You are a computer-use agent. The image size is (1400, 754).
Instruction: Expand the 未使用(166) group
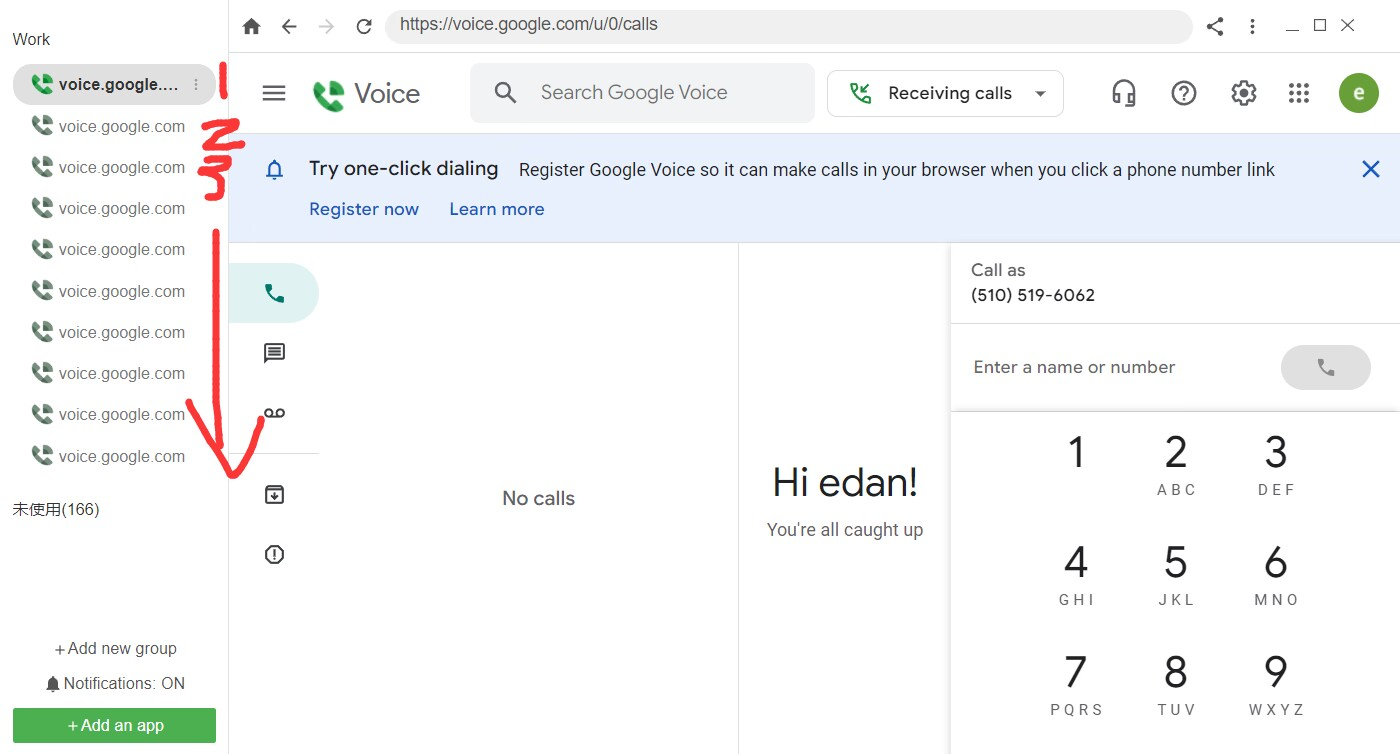[56, 509]
